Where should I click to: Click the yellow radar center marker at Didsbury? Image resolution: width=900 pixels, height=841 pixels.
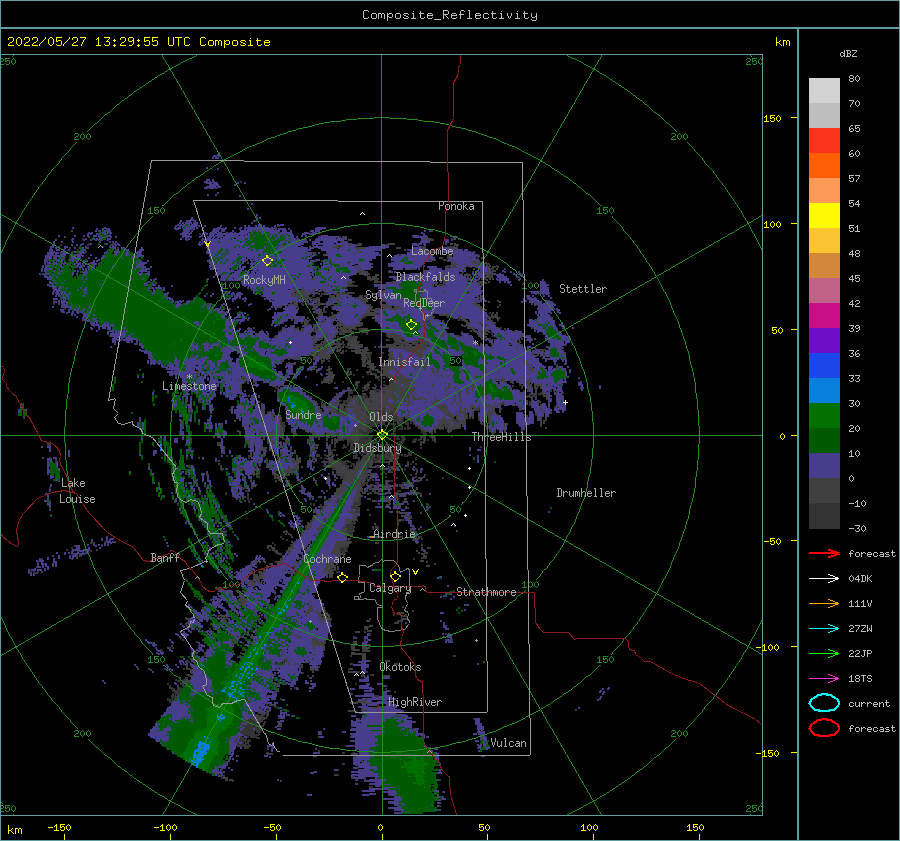(x=382, y=435)
